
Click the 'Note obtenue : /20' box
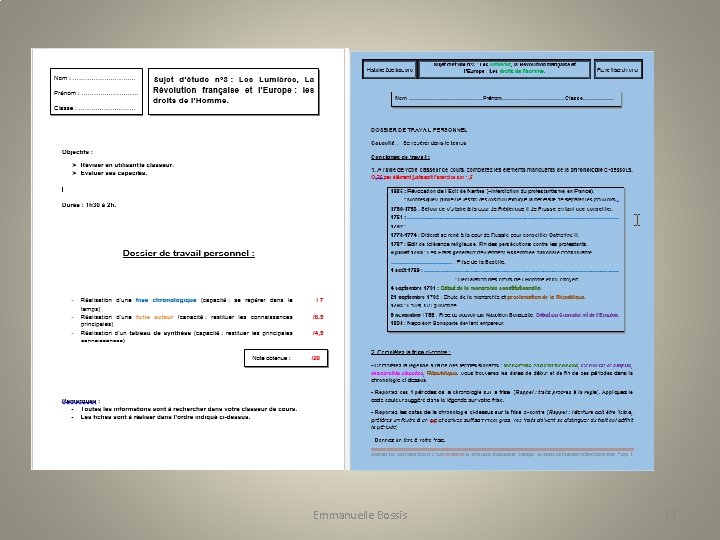286,358
